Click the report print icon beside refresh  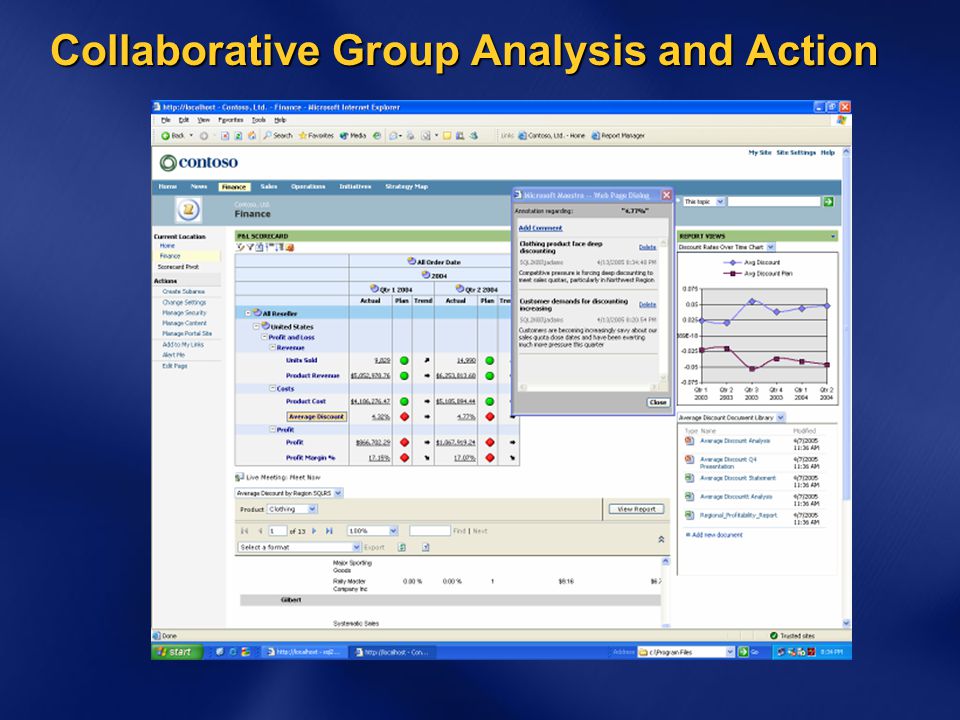tap(426, 547)
